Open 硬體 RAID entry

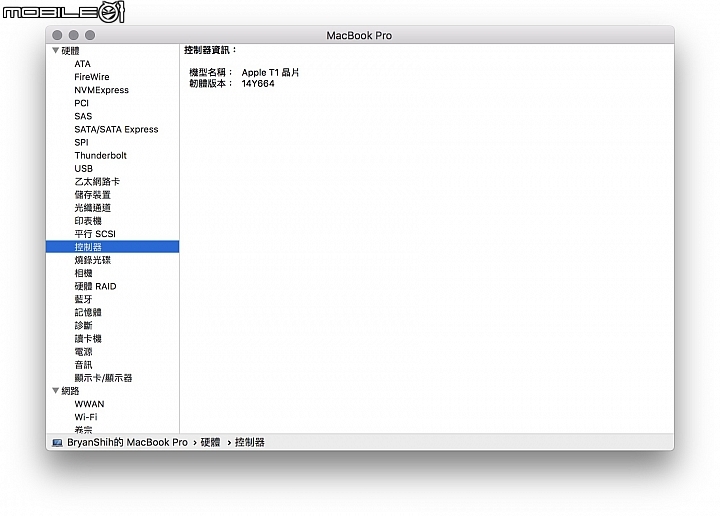point(96,286)
